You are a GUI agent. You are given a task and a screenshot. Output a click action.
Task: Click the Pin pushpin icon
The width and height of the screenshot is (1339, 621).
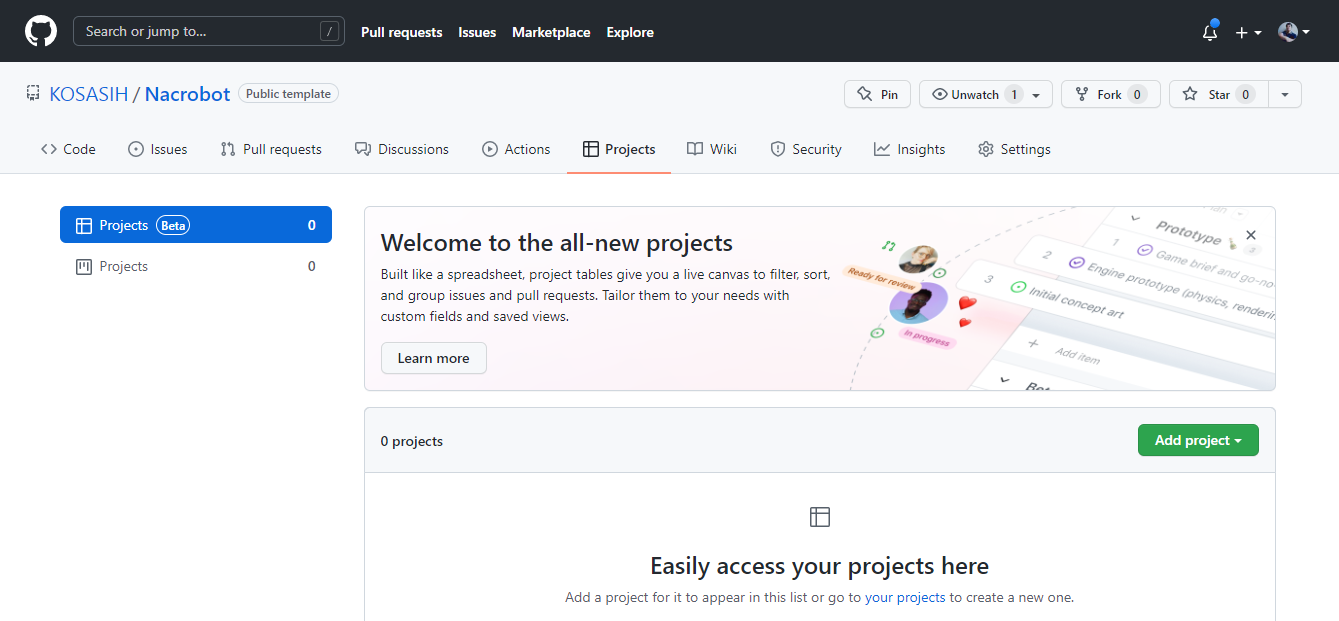pyautogui.click(x=864, y=94)
